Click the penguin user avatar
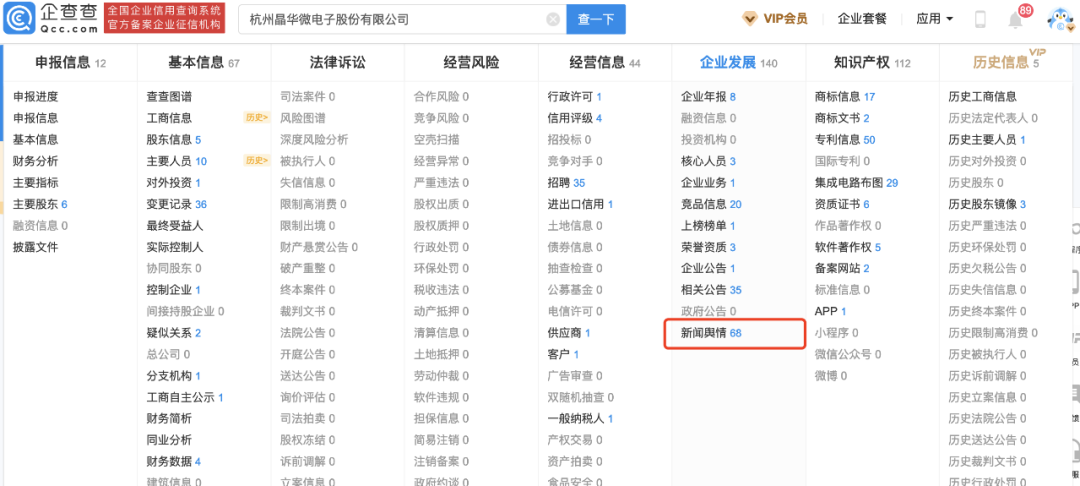 click(1059, 19)
